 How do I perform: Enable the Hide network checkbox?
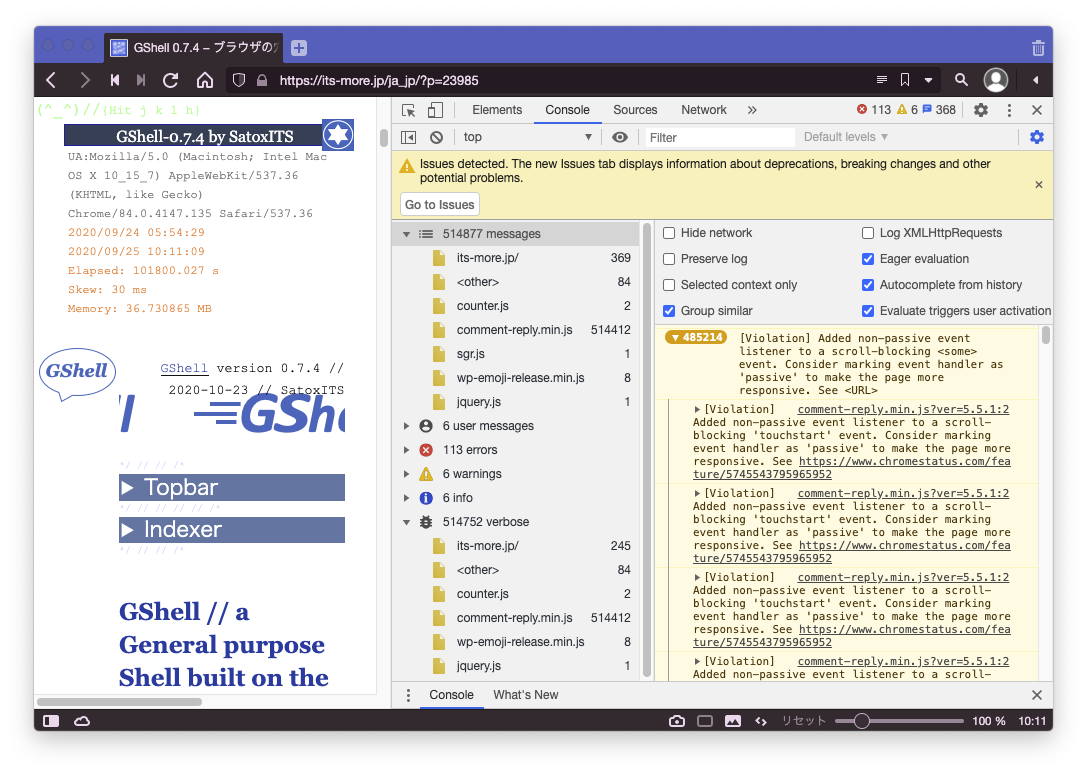[x=670, y=233]
